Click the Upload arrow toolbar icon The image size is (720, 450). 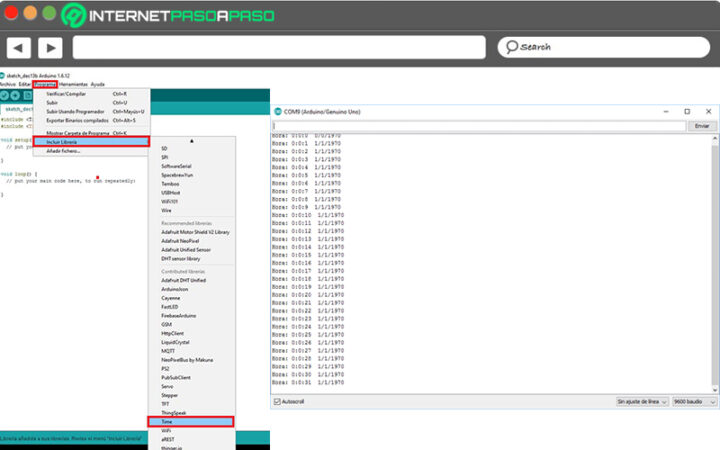[x=16, y=96]
